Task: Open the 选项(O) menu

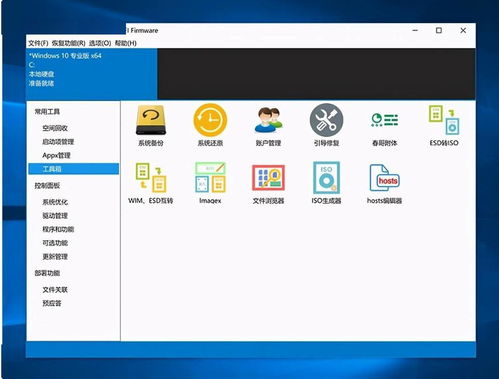Action: 100,43
